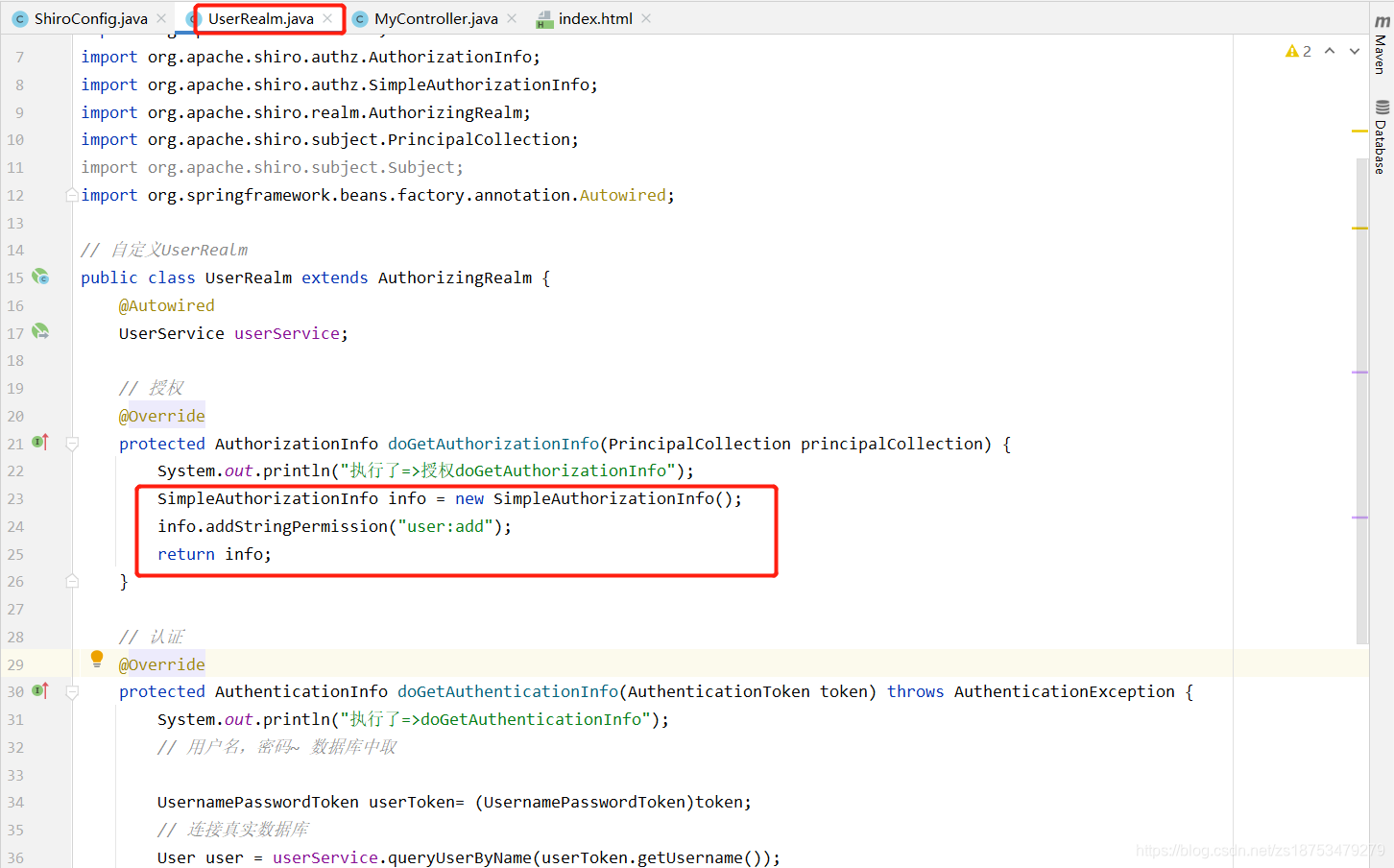Select the UserRealm.java editor tab
This screenshot has height=868, width=1394.
[x=261, y=18]
